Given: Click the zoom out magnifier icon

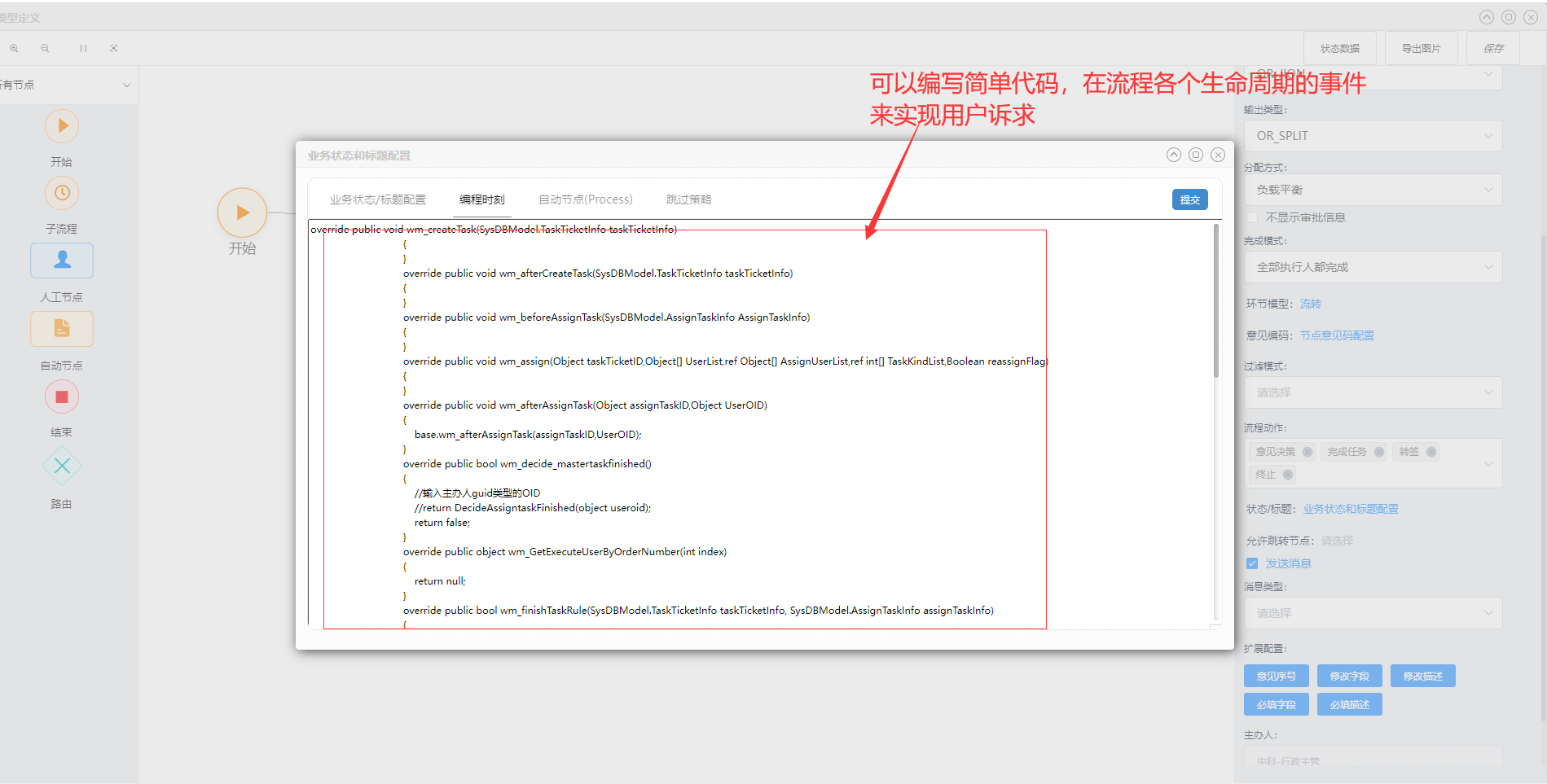Looking at the screenshot, I should [x=45, y=48].
